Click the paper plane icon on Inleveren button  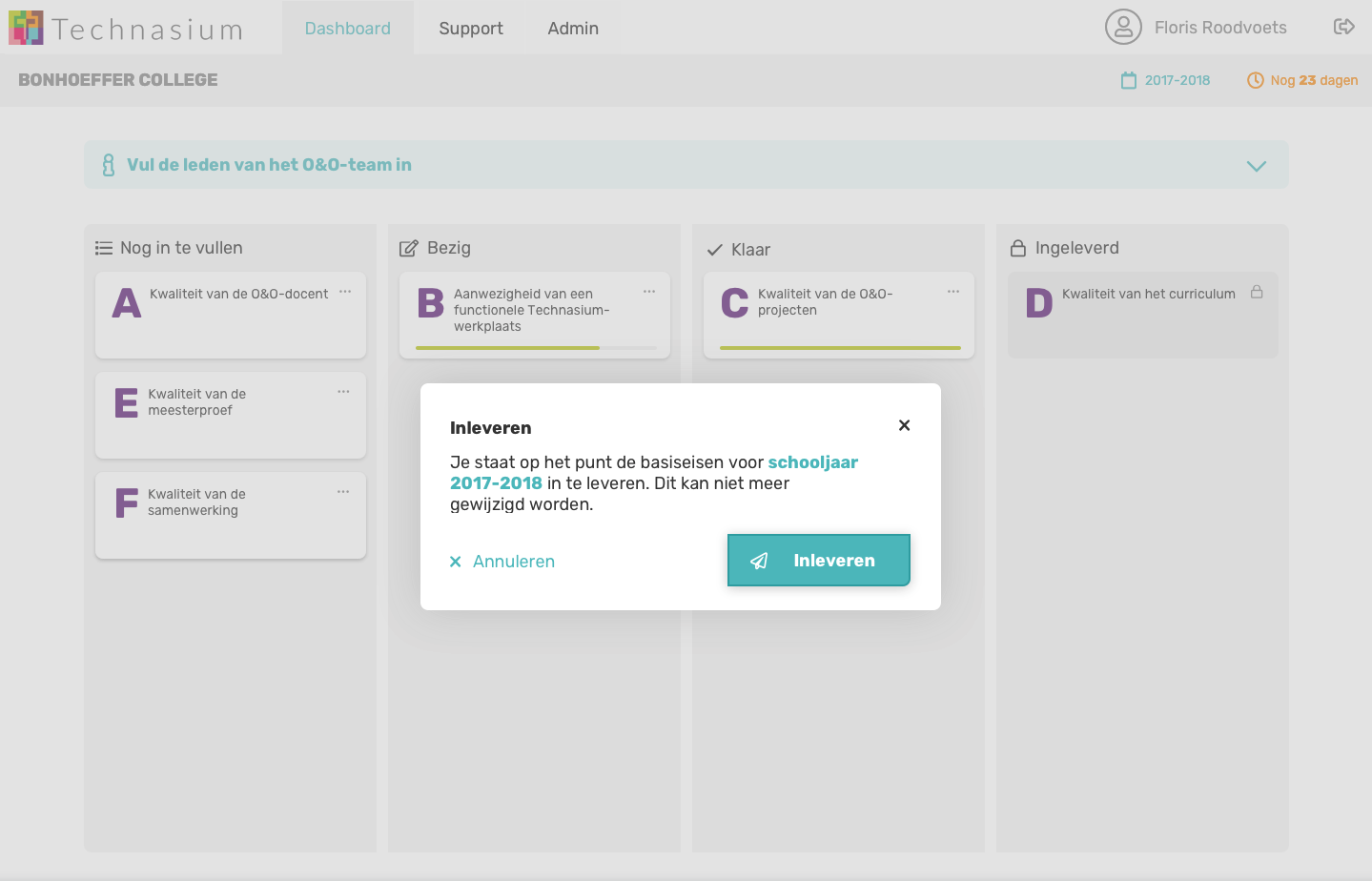759,561
